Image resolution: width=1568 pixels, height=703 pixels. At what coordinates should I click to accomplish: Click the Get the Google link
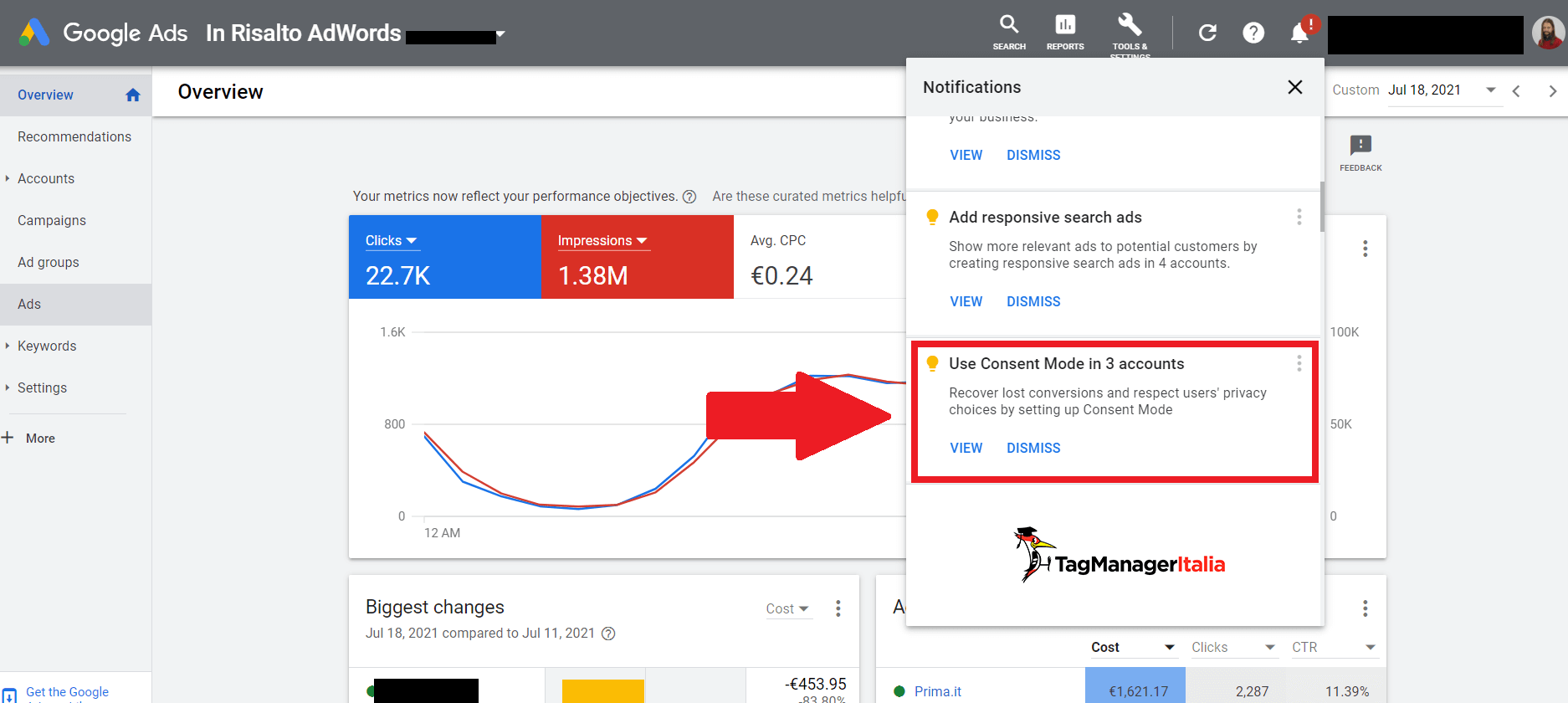(67, 692)
